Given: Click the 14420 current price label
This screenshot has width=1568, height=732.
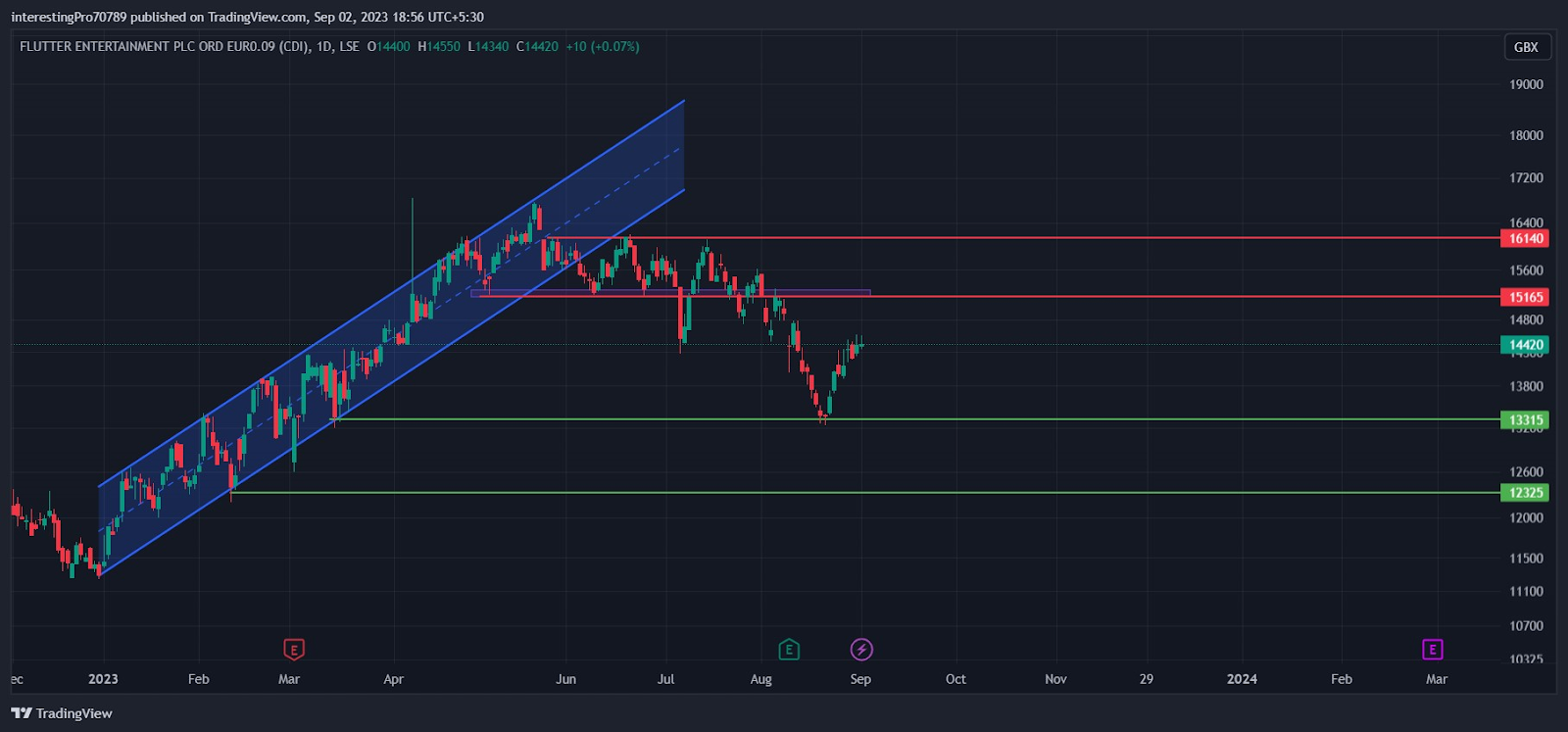Looking at the screenshot, I should pos(1525,345).
